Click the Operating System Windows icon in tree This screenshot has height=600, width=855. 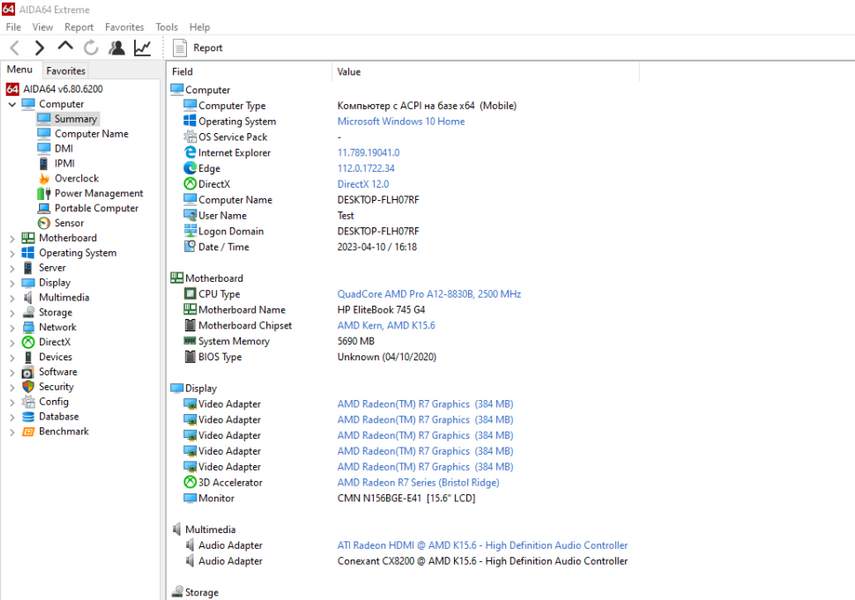[28, 253]
